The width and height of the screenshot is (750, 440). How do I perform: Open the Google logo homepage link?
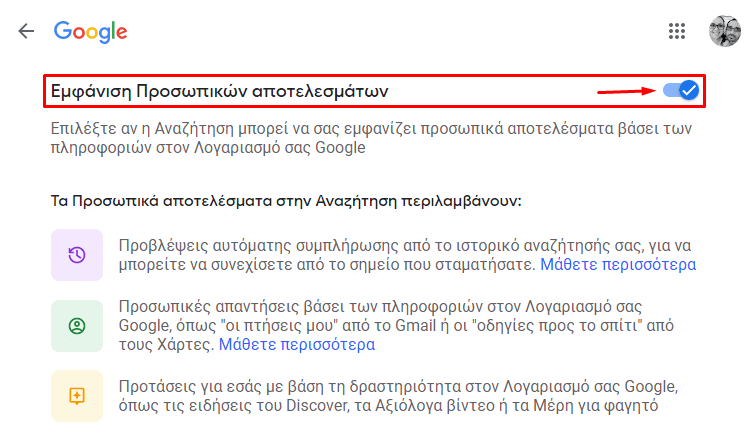tap(90, 32)
